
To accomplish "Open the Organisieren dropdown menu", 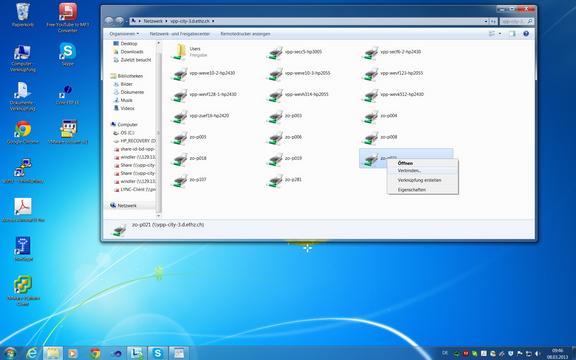I will (x=124, y=34).
